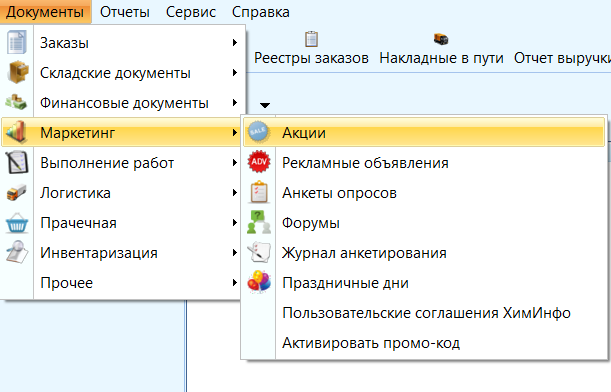
Task: Open Форумы from the submenu
Action: pyautogui.click(x=424, y=222)
